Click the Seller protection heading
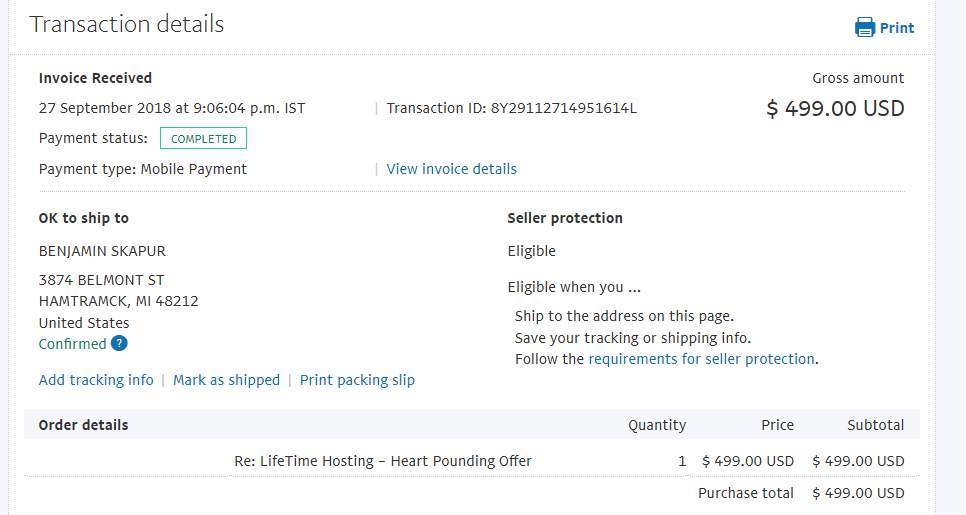 (x=565, y=218)
